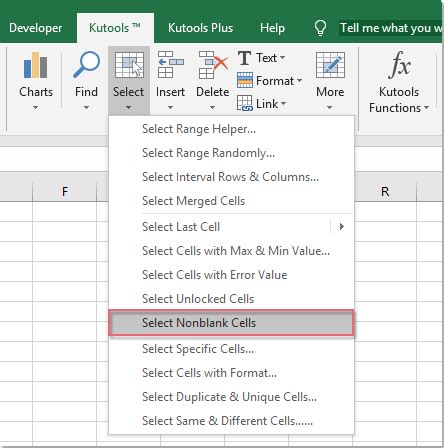Click the Insert rows icon
Screen dimensions: 444x448
pos(170,65)
